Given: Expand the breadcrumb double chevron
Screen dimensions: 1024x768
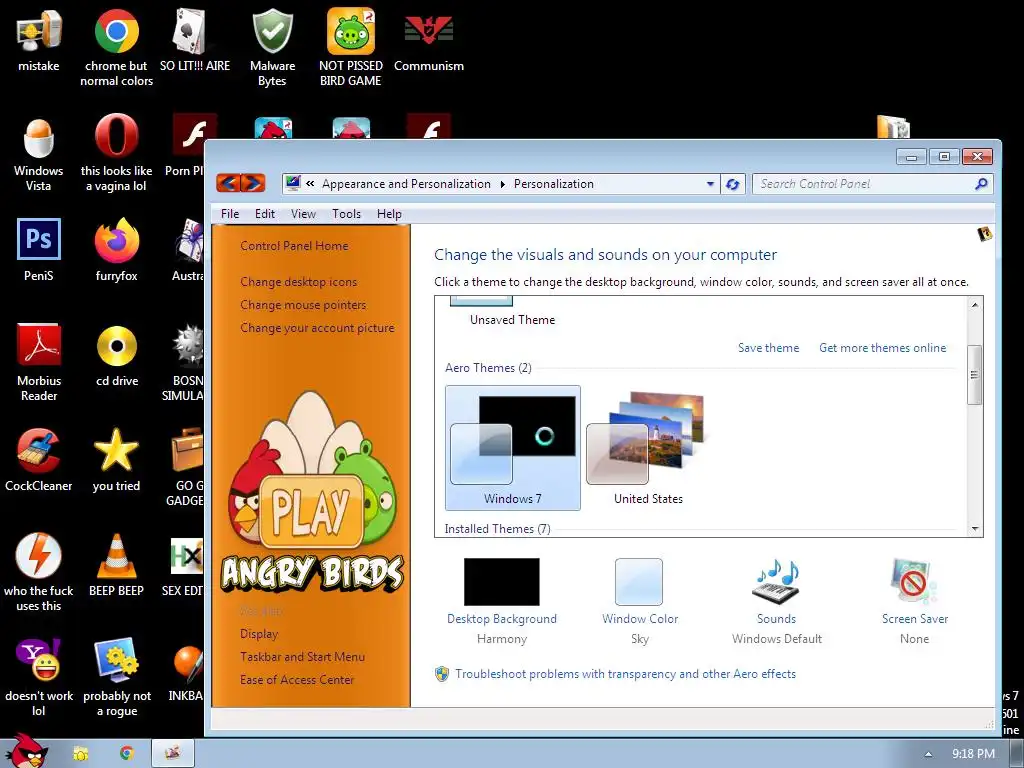Looking at the screenshot, I should (310, 184).
